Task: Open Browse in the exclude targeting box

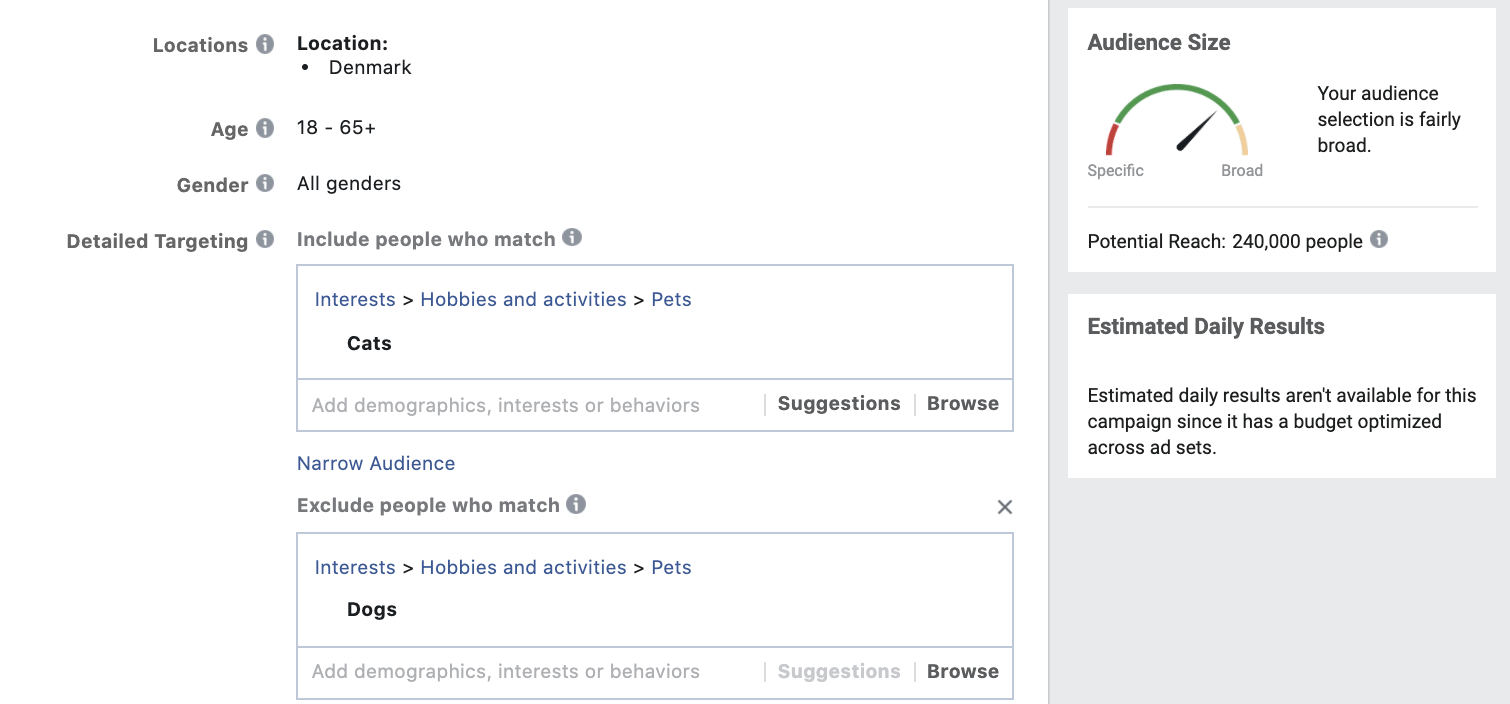Action: tap(962, 672)
